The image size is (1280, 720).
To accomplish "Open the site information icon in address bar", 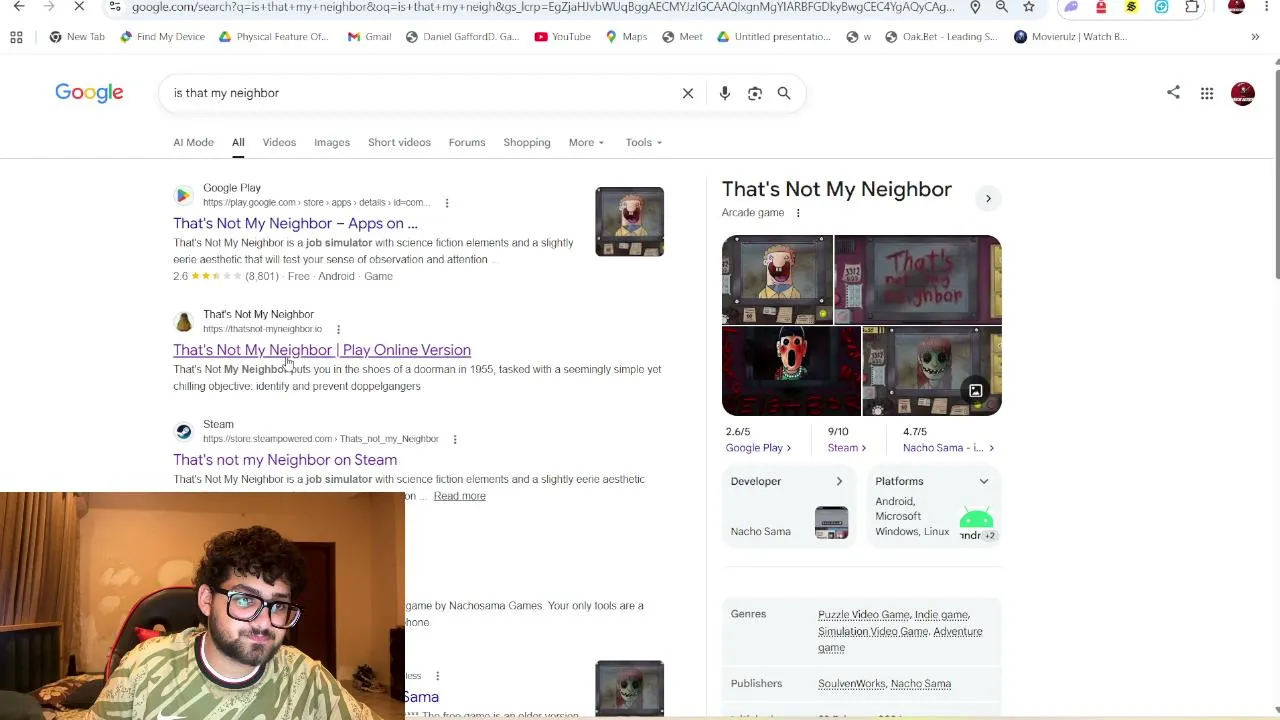I will tap(115, 7).
